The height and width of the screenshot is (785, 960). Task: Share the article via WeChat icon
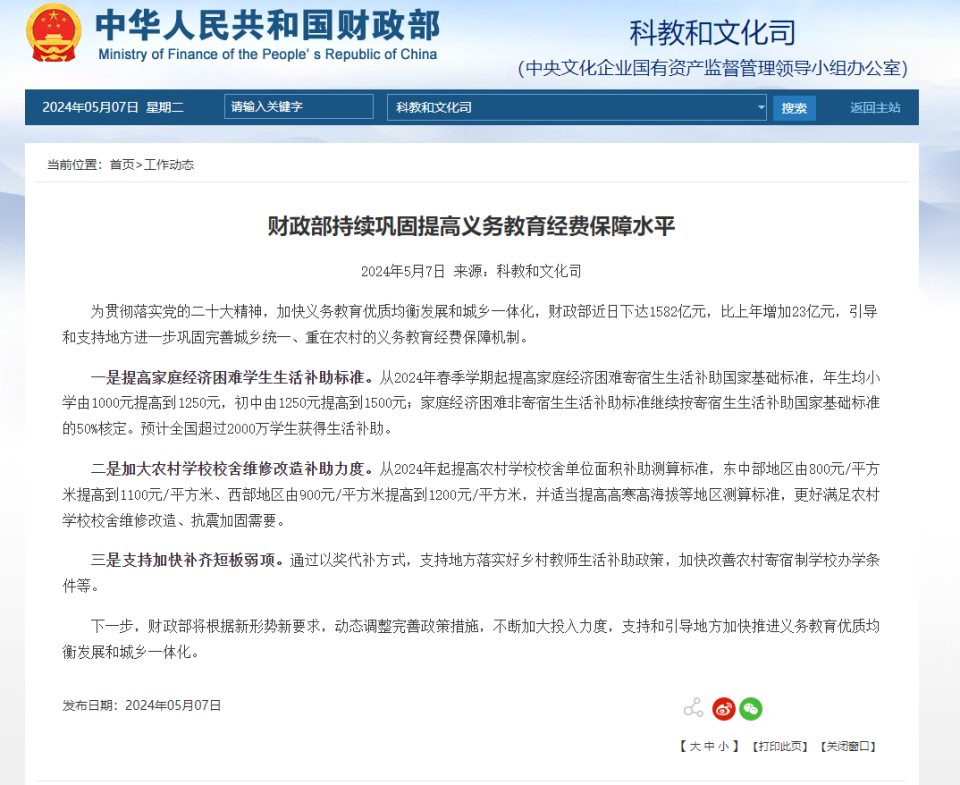click(751, 708)
